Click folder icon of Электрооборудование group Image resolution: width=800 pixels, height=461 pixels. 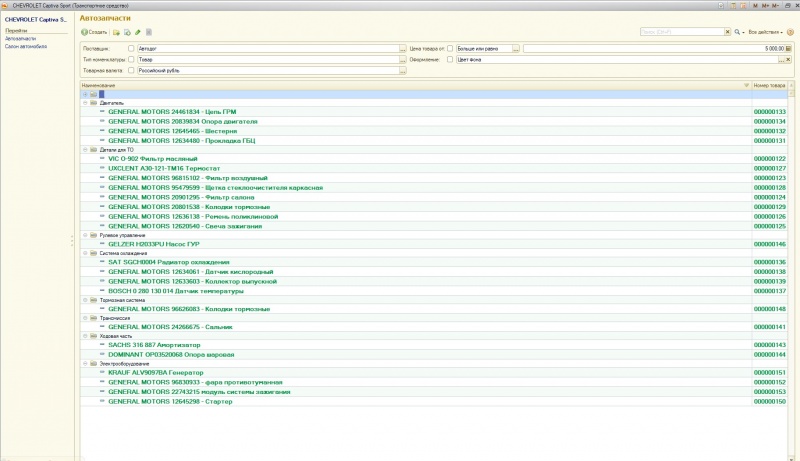click(93, 364)
